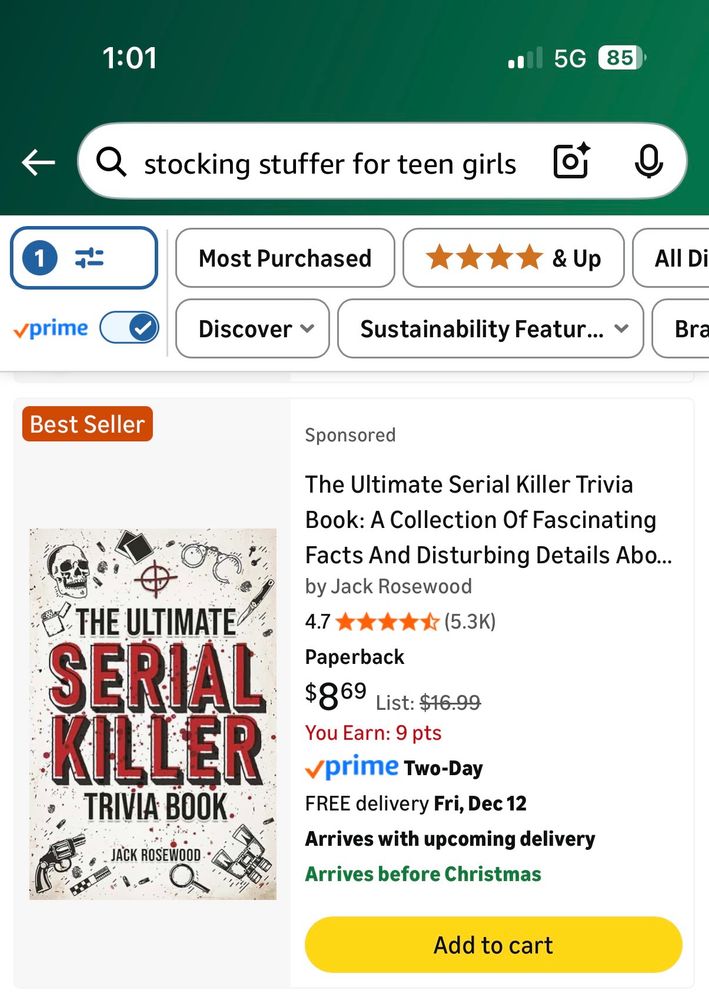709x1000 pixels.
Task: Tap the Best Seller badge
Action: [x=87, y=424]
